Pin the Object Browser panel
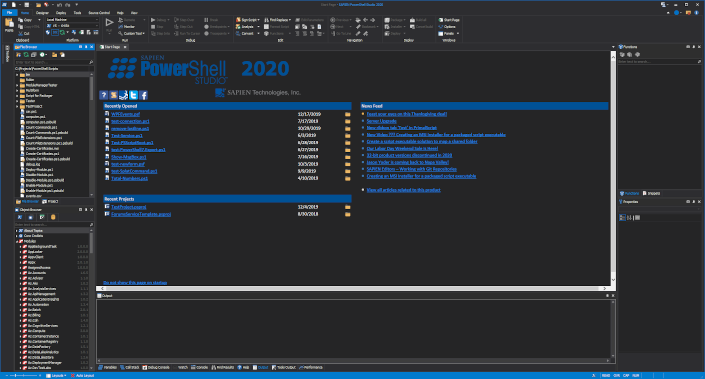This screenshot has height=379, width=705. click(86, 210)
